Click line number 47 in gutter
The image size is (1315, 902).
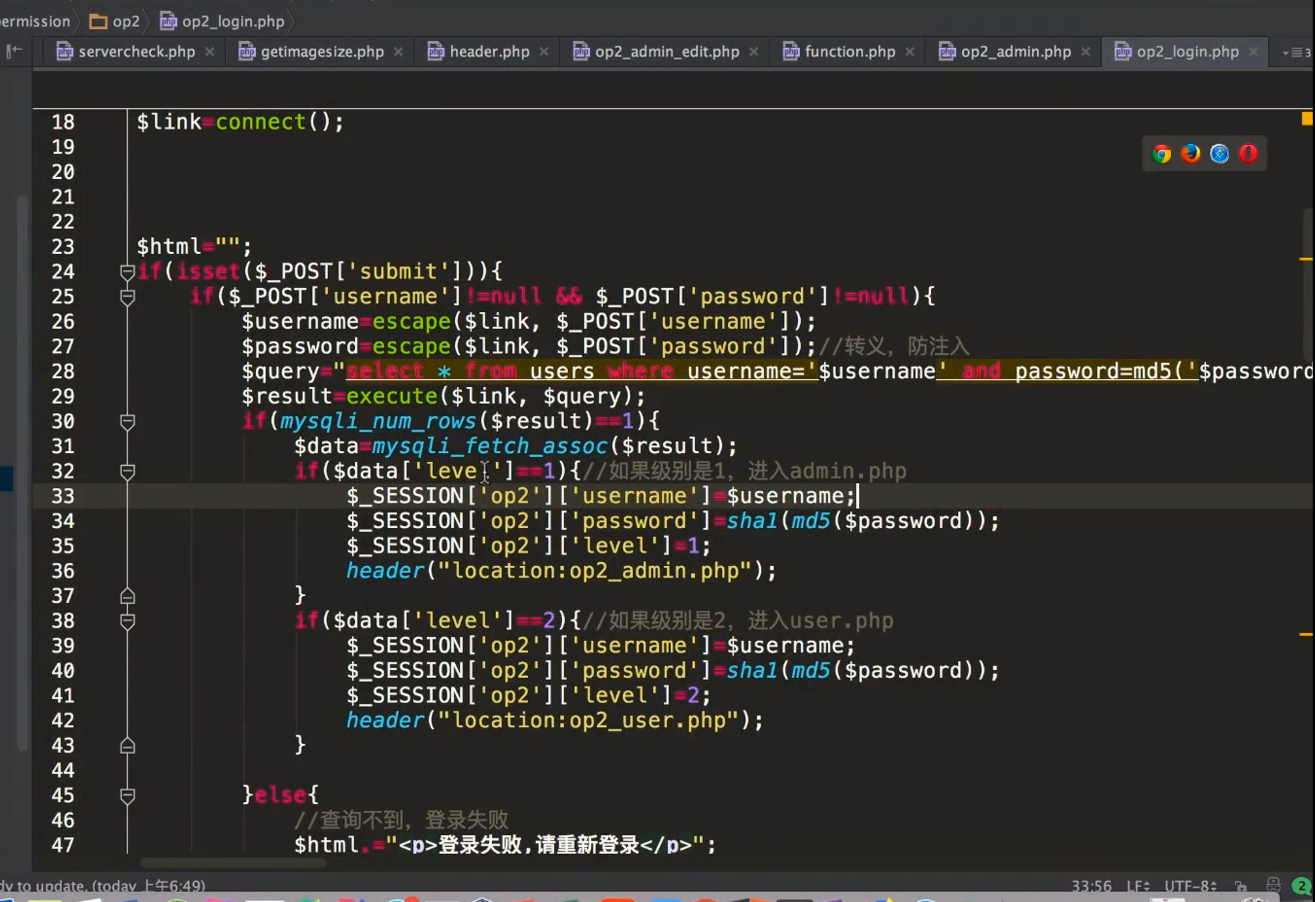click(63, 845)
